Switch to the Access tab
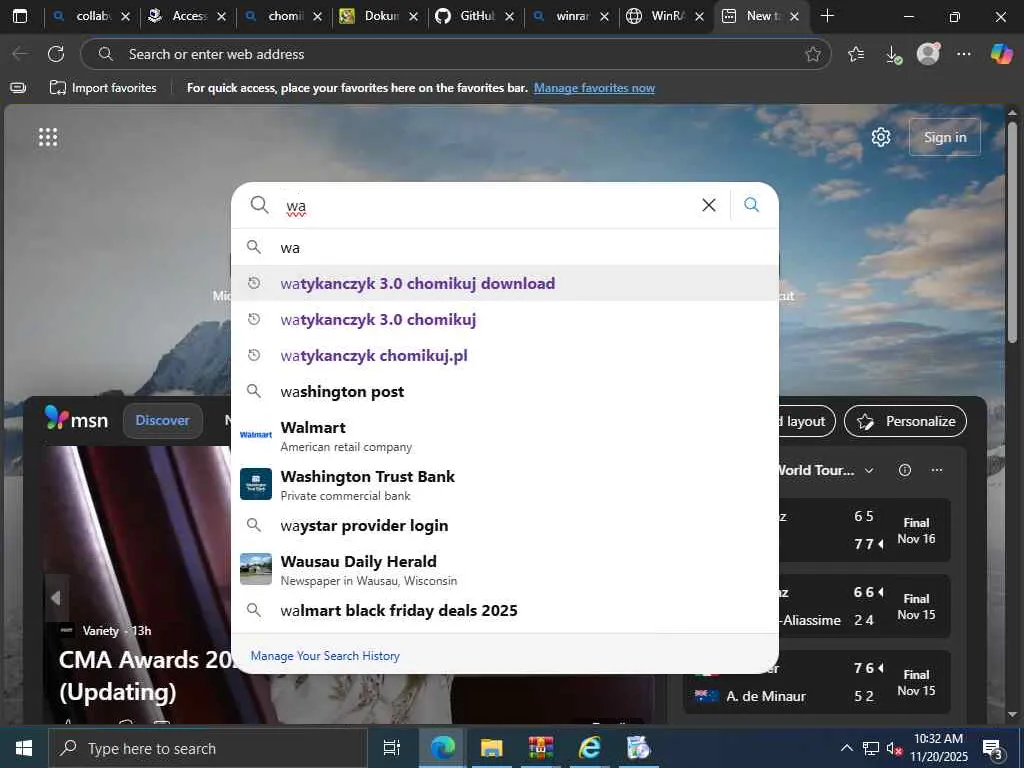The width and height of the screenshot is (1024, 768). pyautogui.click(x=185, y=16)
